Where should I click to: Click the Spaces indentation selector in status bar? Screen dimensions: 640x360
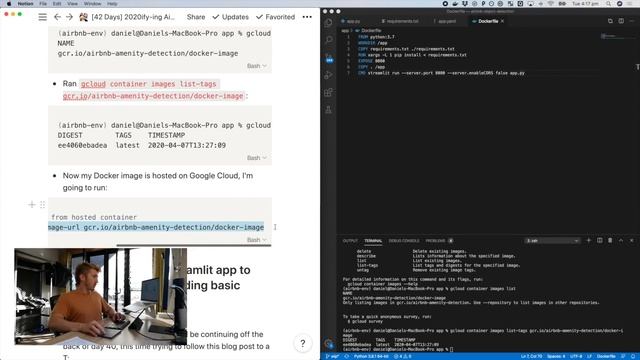click(x=556, y=356)
